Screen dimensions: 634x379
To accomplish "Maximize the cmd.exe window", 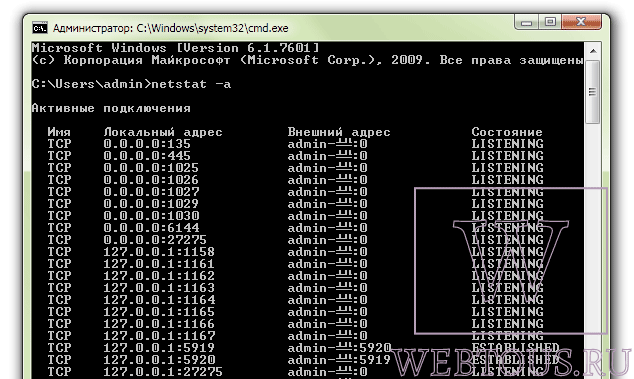I will (x=550, y=22).
